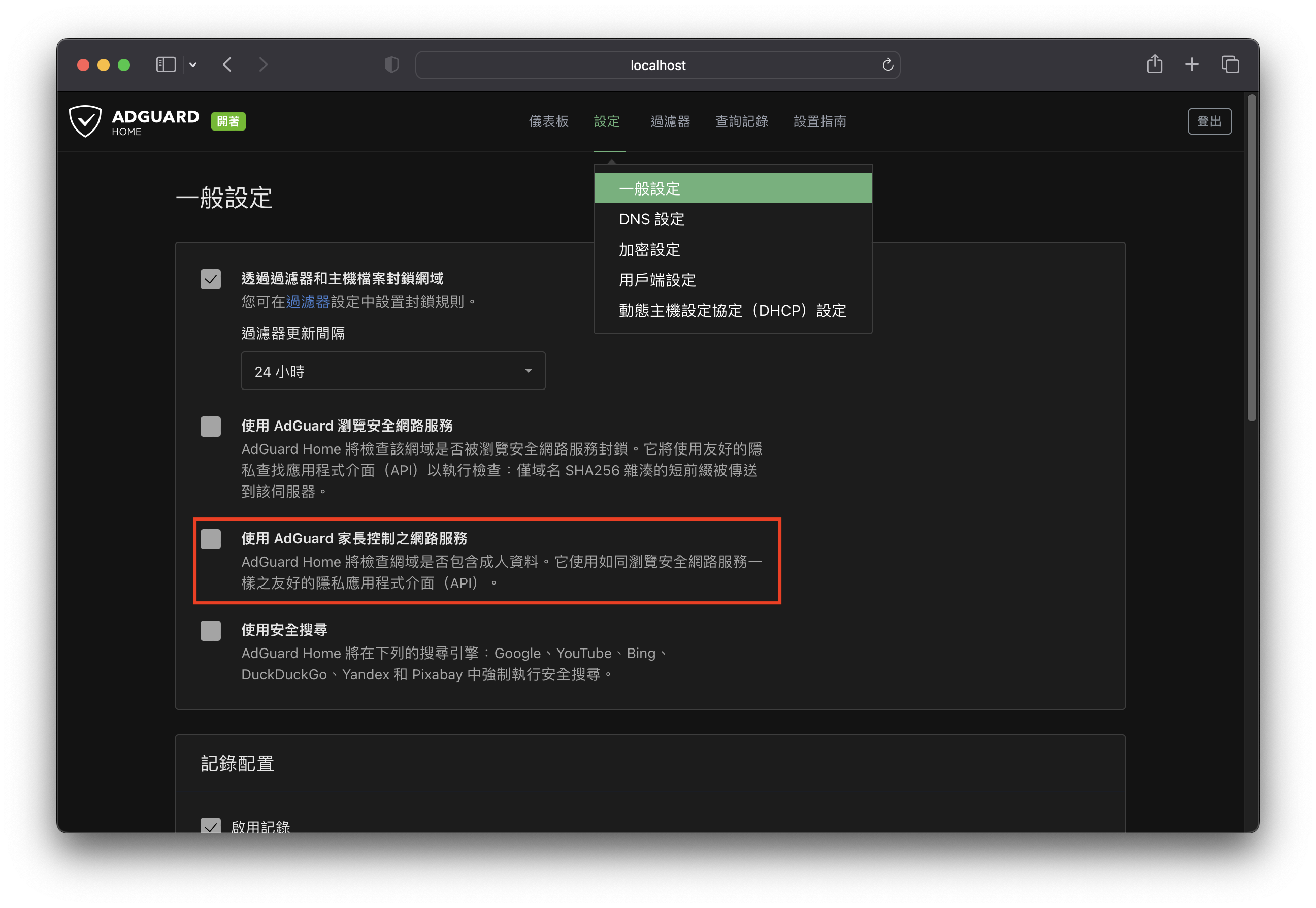Select 動態主機設定協定（DHCP）設定 menu item
This screenshot has height=908, width=1316.
(x=733, y=311)
